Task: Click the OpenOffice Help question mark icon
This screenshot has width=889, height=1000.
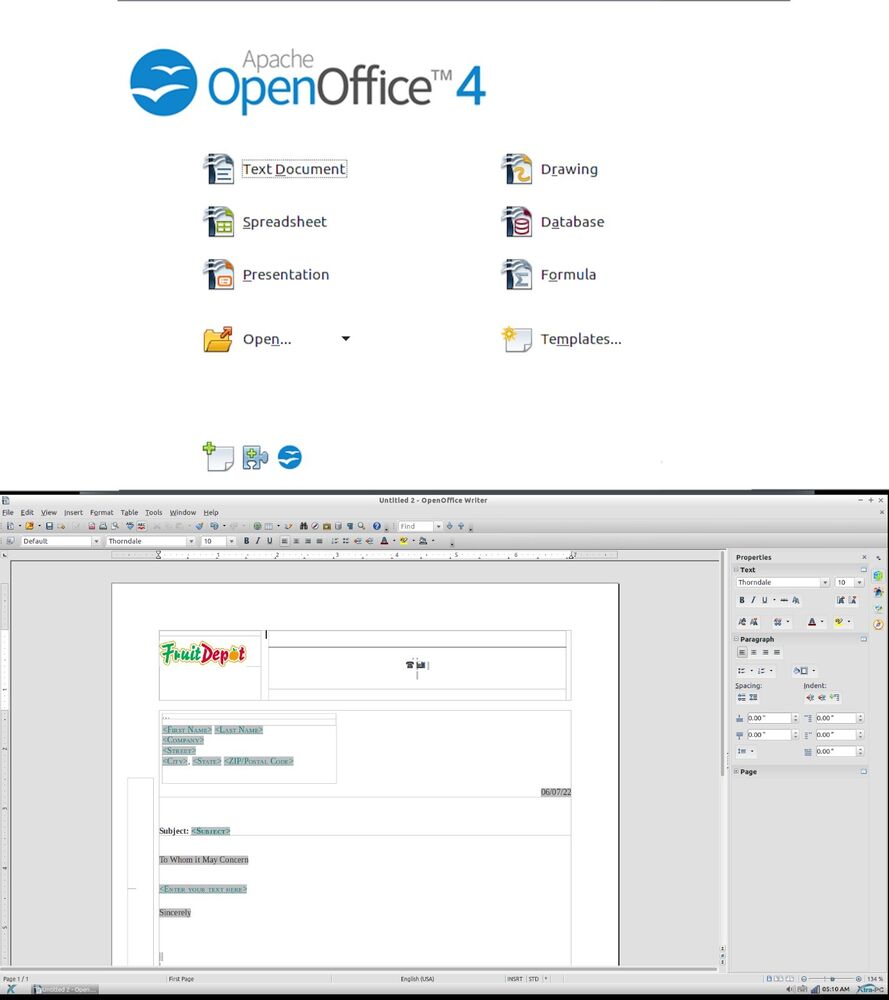Action: click(377, 526)
